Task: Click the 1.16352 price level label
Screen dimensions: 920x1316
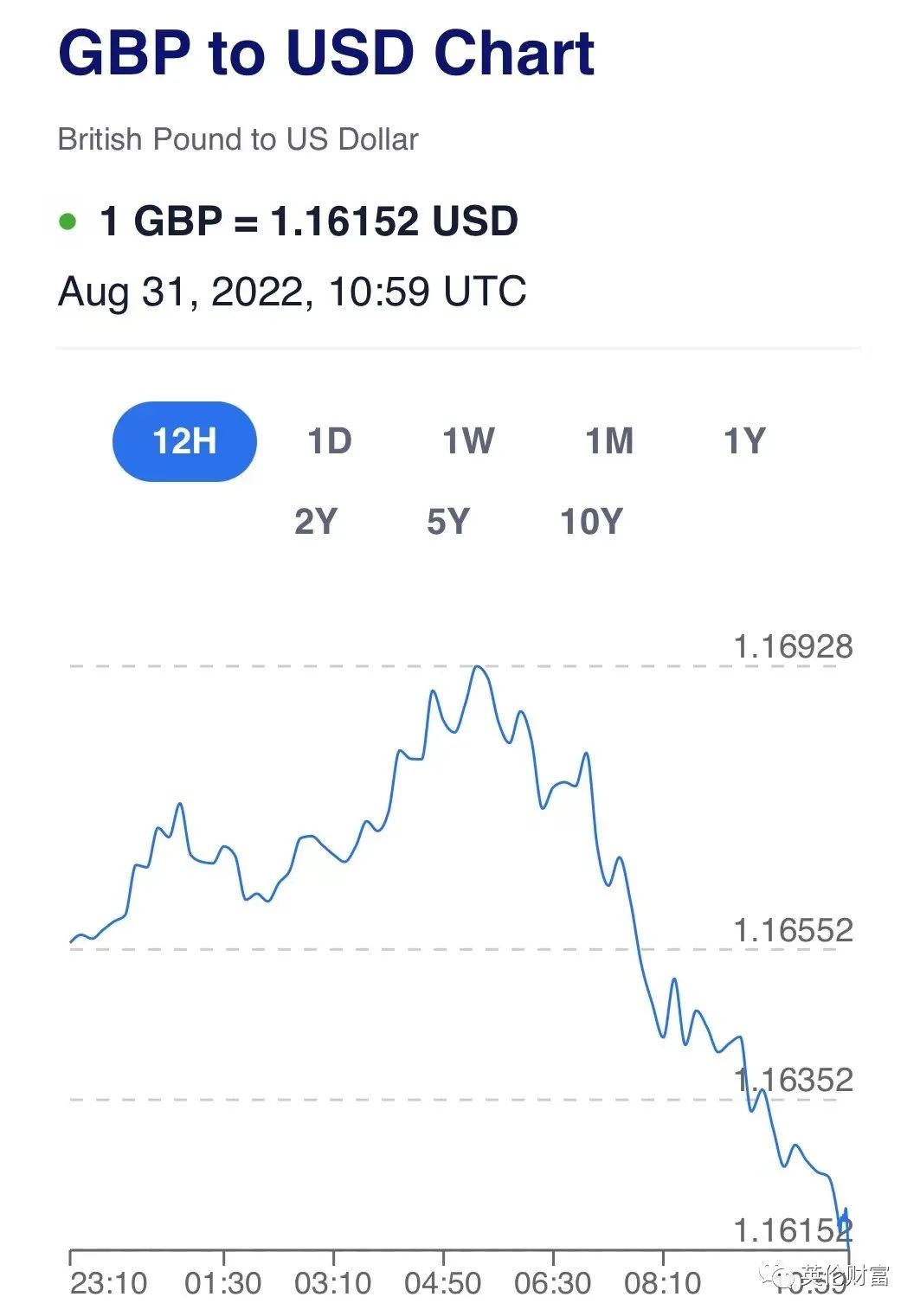Action: click(793, 1080)
